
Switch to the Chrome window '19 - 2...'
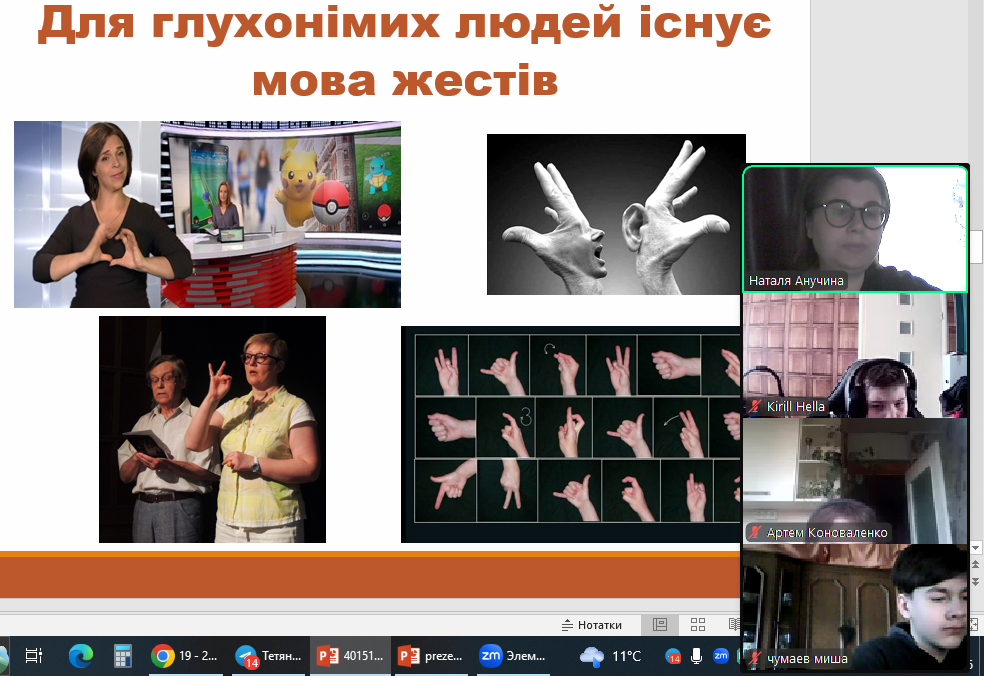click(x=184, y=656)
